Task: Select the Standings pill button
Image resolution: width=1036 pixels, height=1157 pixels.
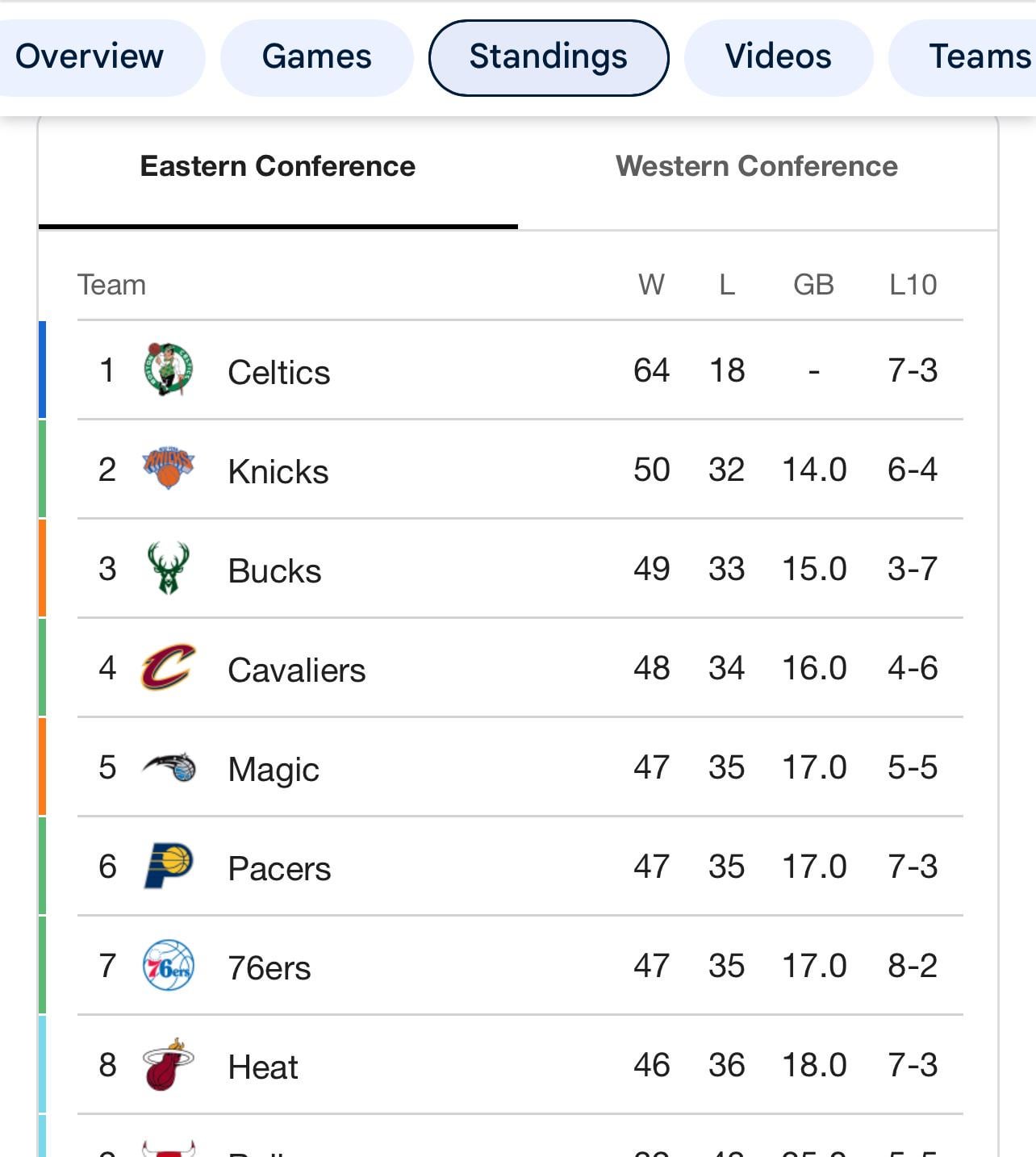Action: pos(549,56)
